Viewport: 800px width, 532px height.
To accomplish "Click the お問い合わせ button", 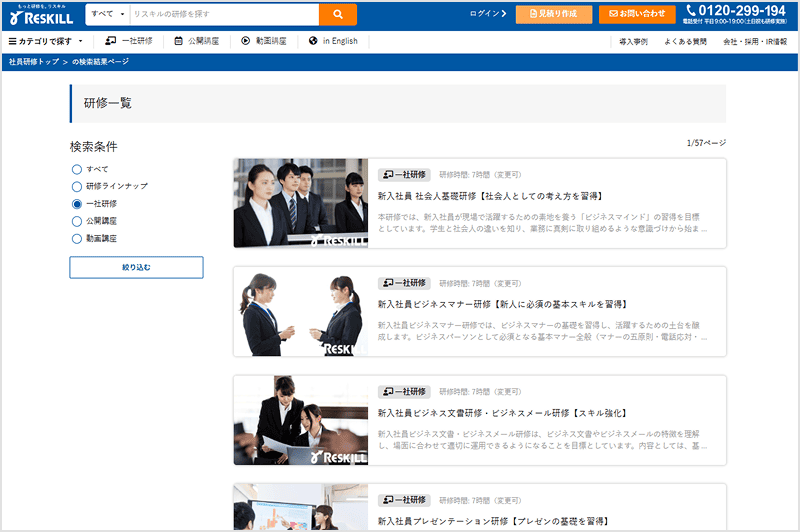I will [637, 14].
